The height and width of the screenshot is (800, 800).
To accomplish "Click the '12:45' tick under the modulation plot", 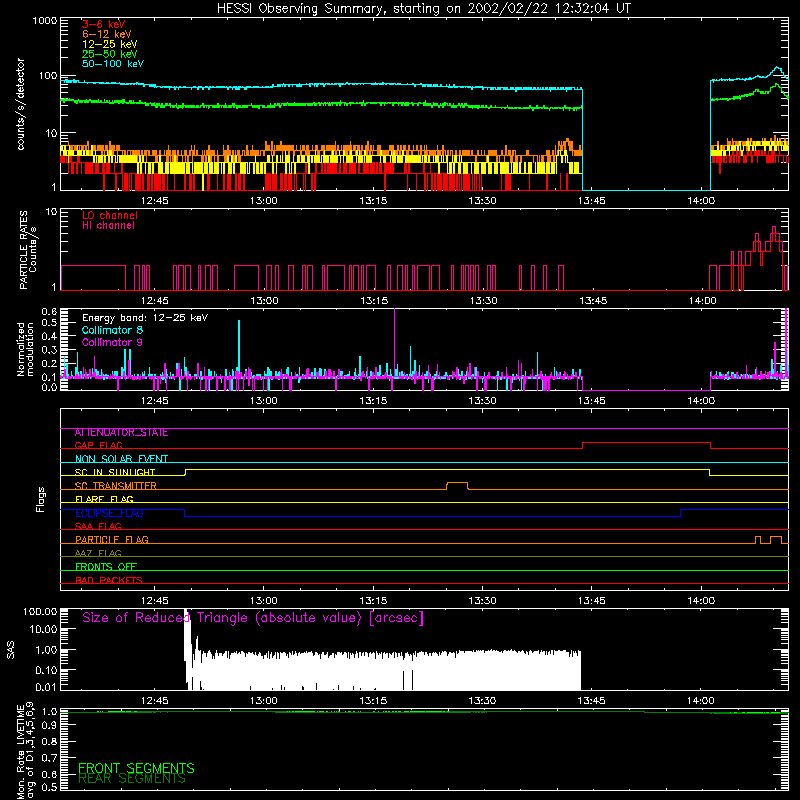I will [x=155, y=401].
